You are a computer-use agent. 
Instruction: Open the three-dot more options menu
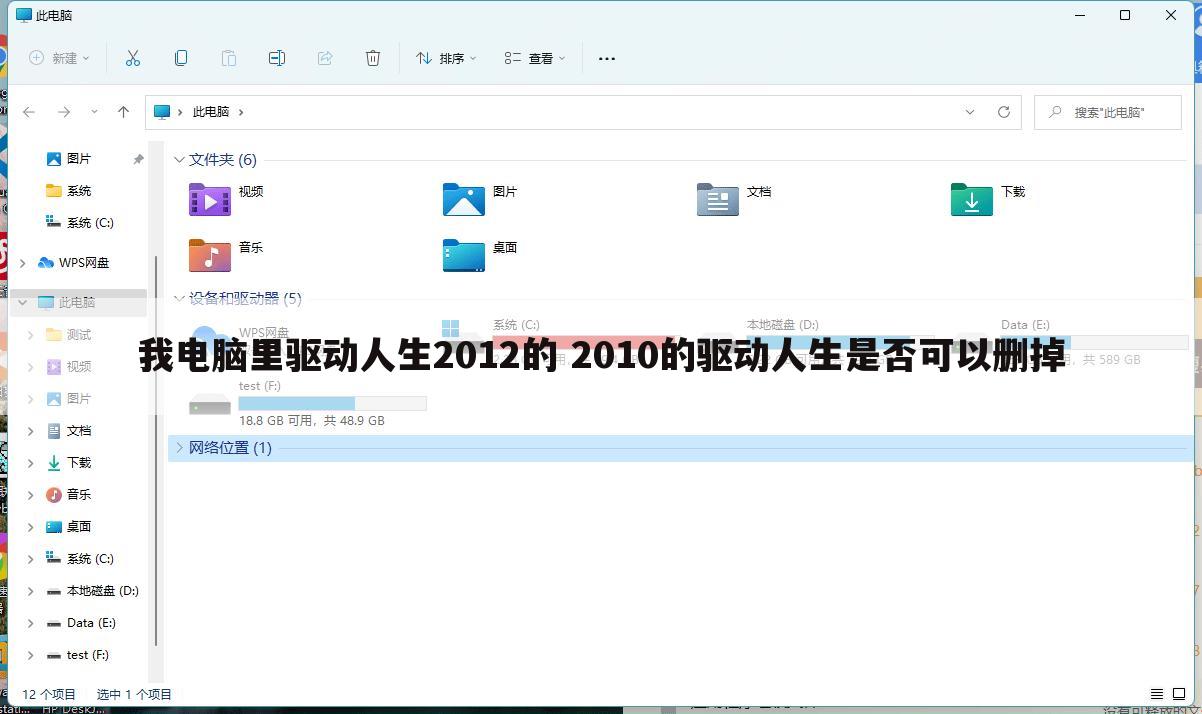pyautogui.click(x=607, y=59)
